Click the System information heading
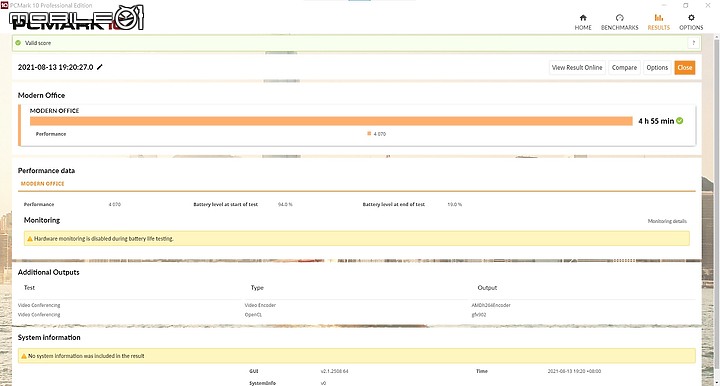The image size is (720, 386). (49, 337)
